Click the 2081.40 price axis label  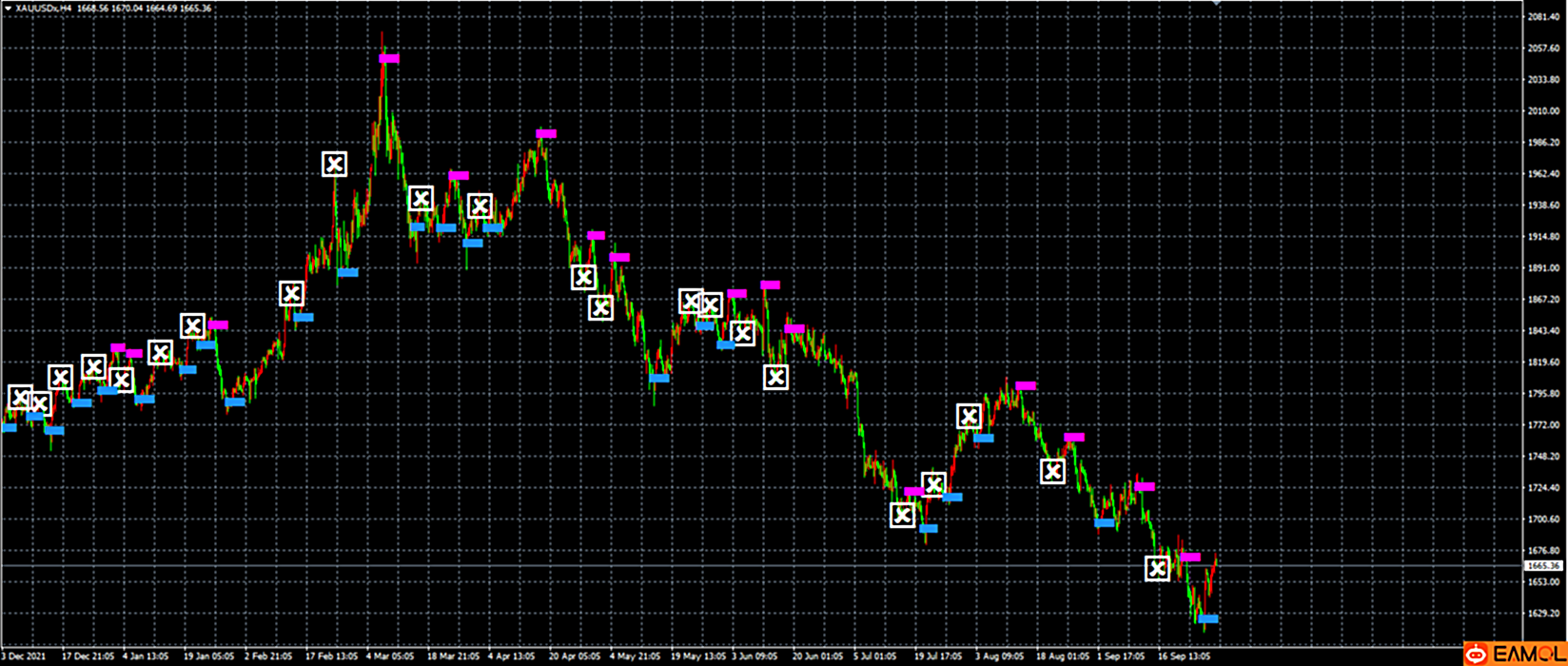pyautogui.click(x=1542, y=17)
